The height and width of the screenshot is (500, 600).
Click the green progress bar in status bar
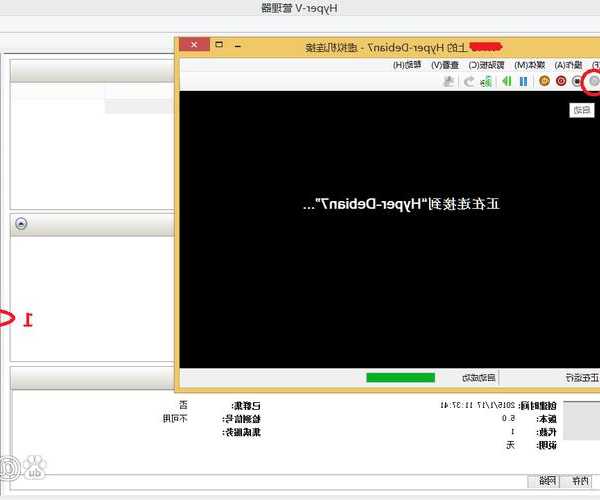pos(400,378)
